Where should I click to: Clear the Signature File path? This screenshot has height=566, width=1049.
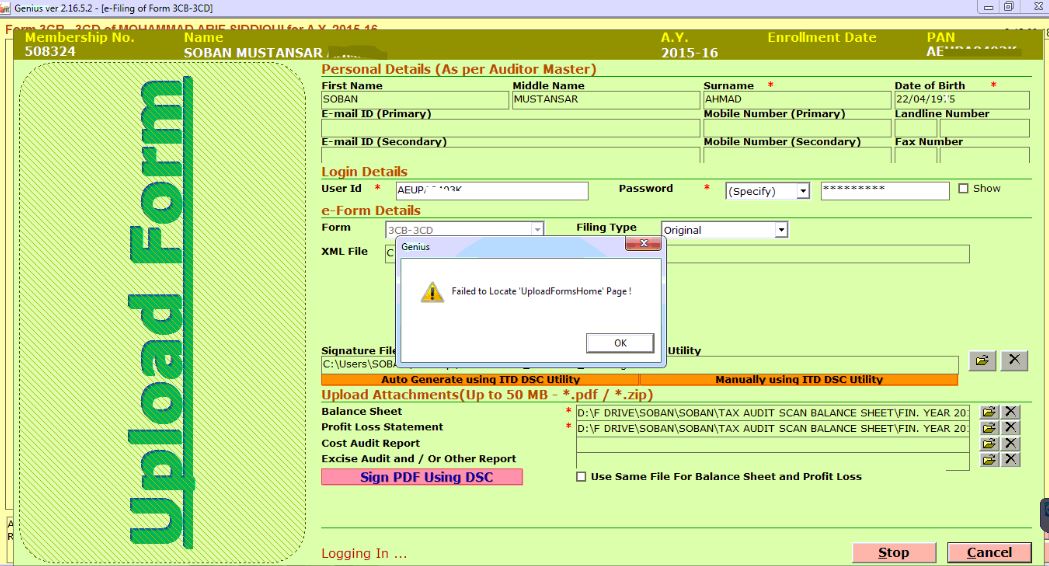(1014, 361)
